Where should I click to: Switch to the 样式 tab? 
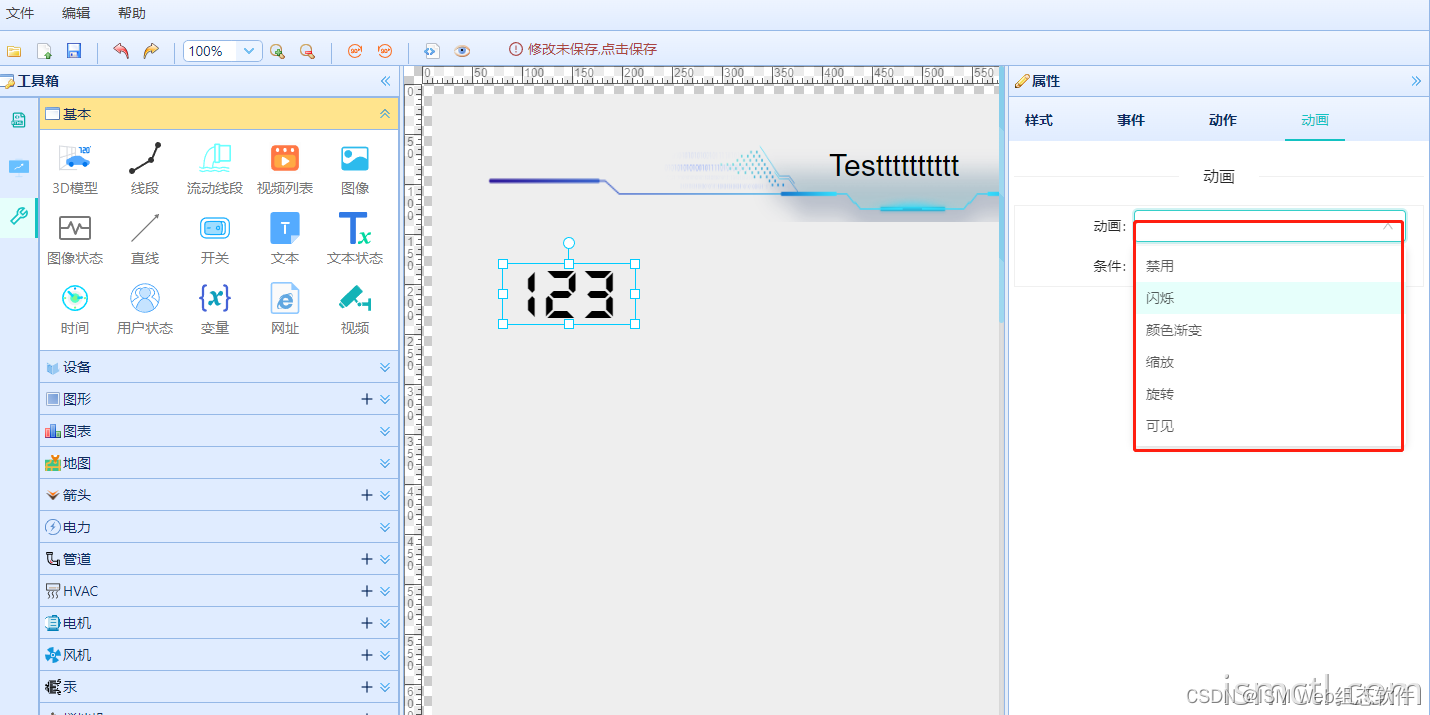(1039, 120)
